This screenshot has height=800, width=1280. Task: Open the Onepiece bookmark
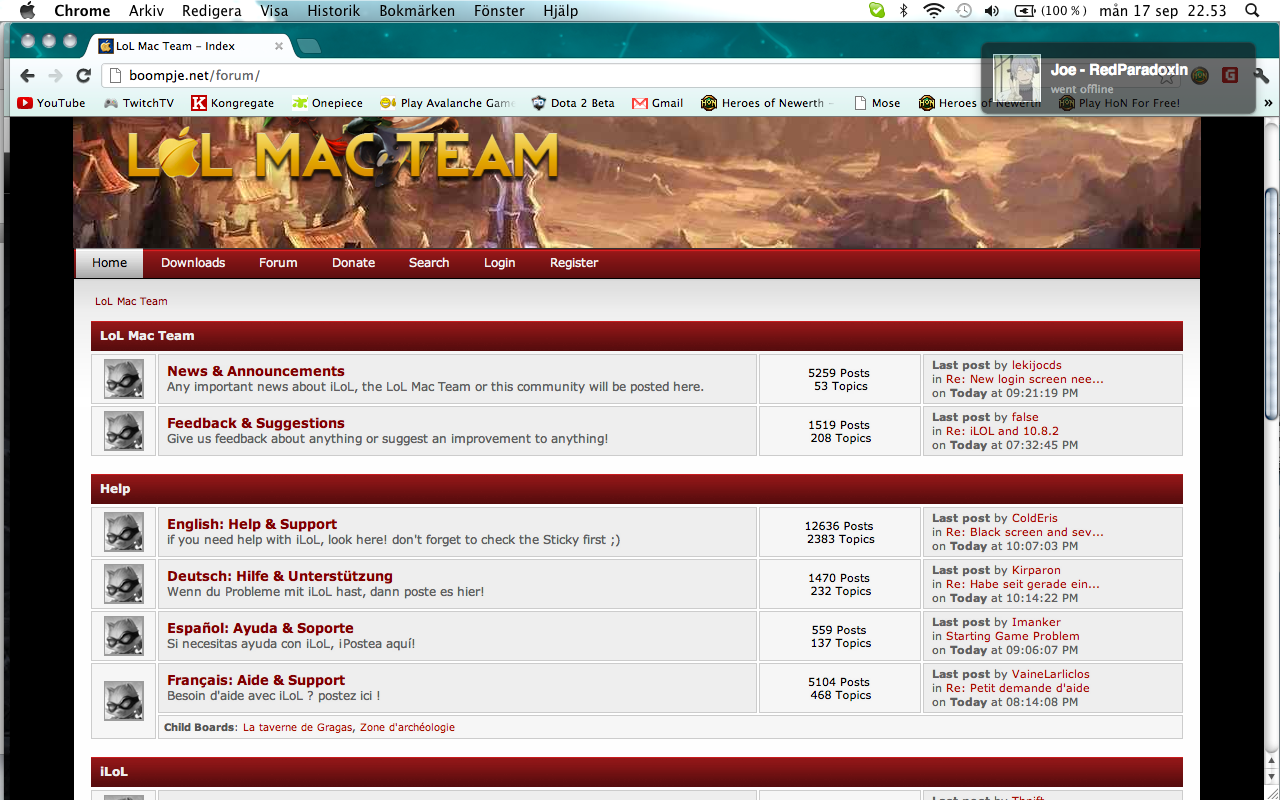pyautogui.click(x=327, y=103)
